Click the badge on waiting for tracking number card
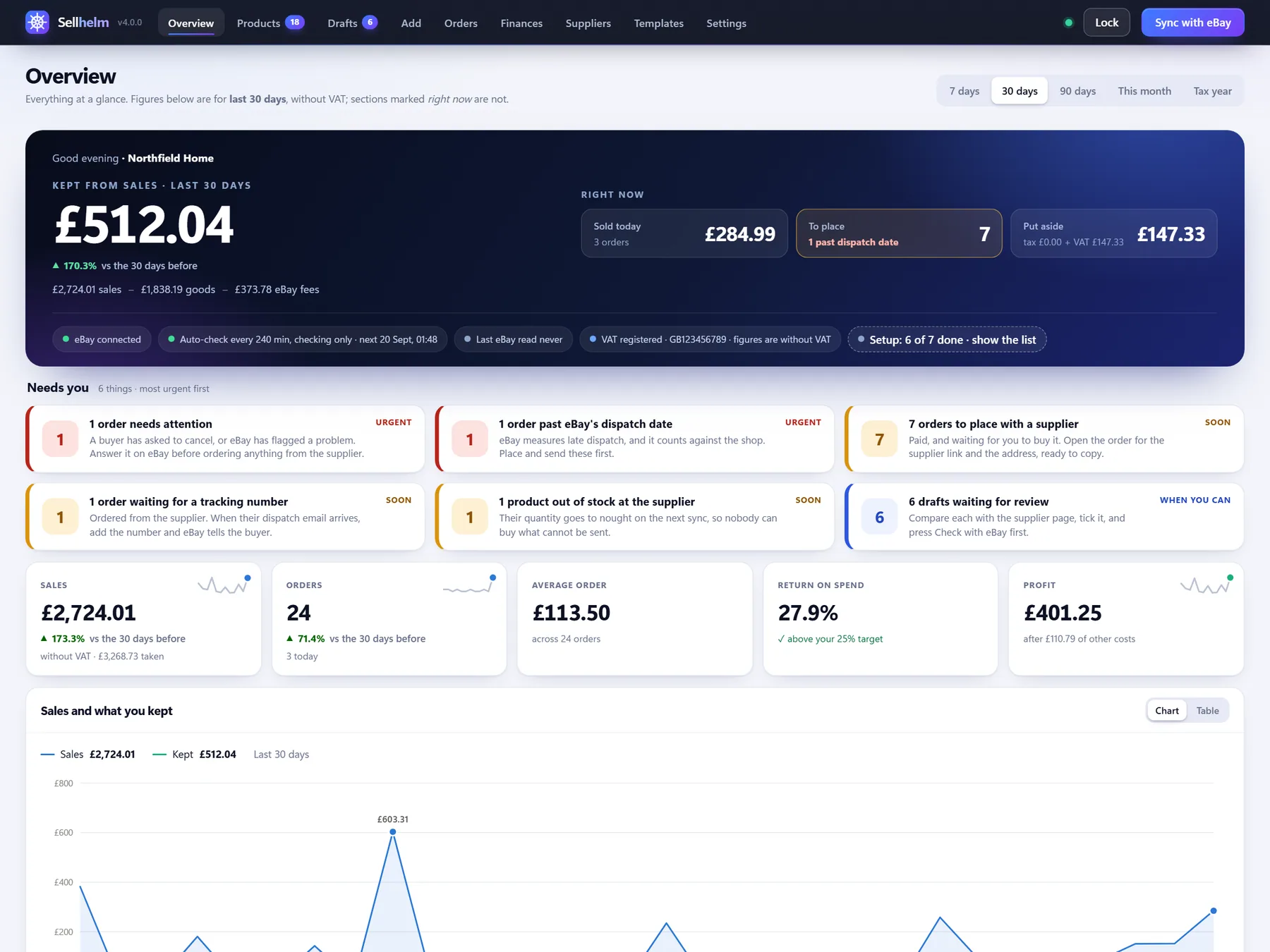Viewport: 1270px width, 952px height. click(60, 517)
